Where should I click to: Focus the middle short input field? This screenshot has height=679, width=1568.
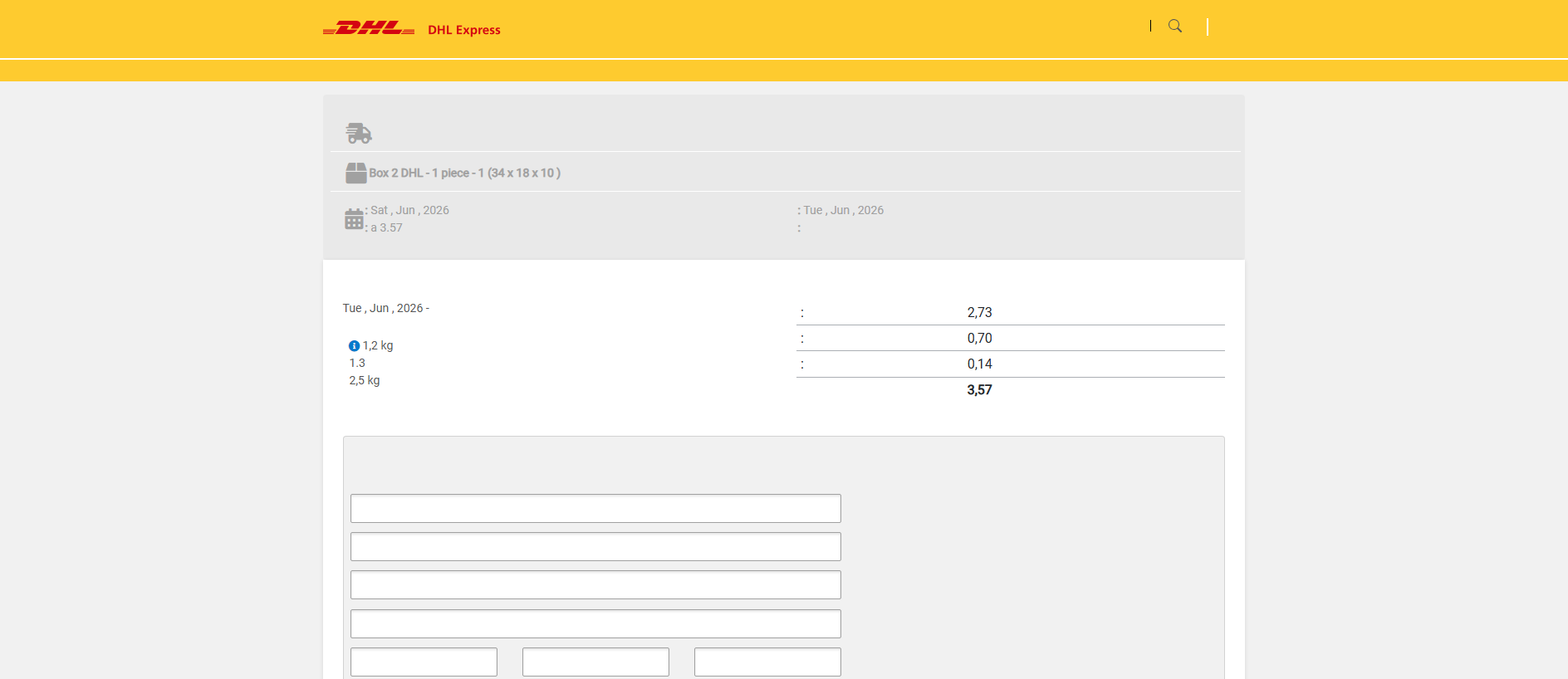595,662
